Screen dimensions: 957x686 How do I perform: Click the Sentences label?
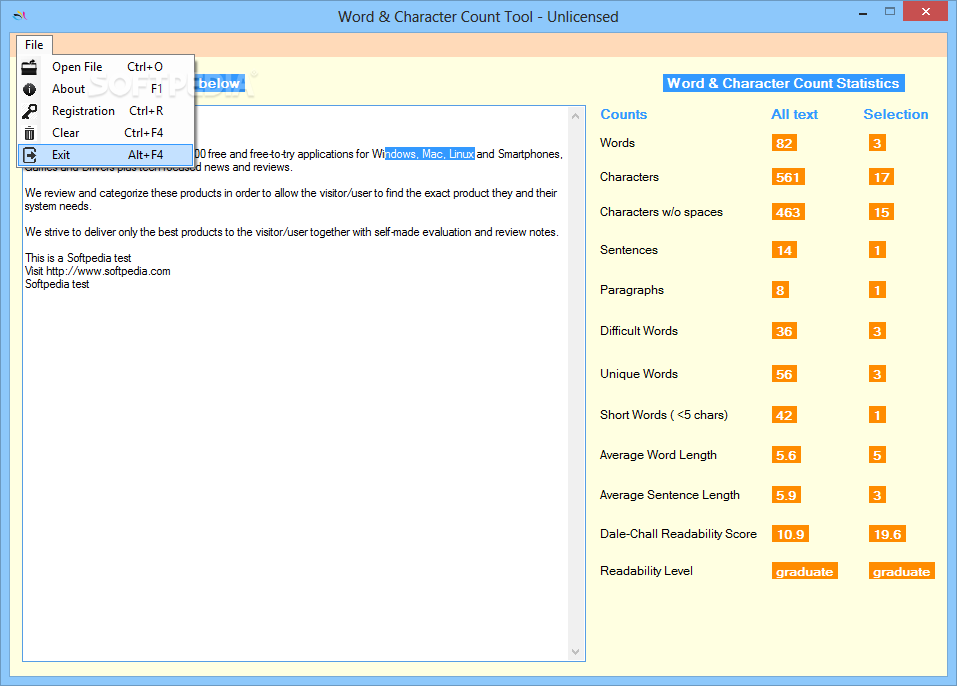(629, 250)
